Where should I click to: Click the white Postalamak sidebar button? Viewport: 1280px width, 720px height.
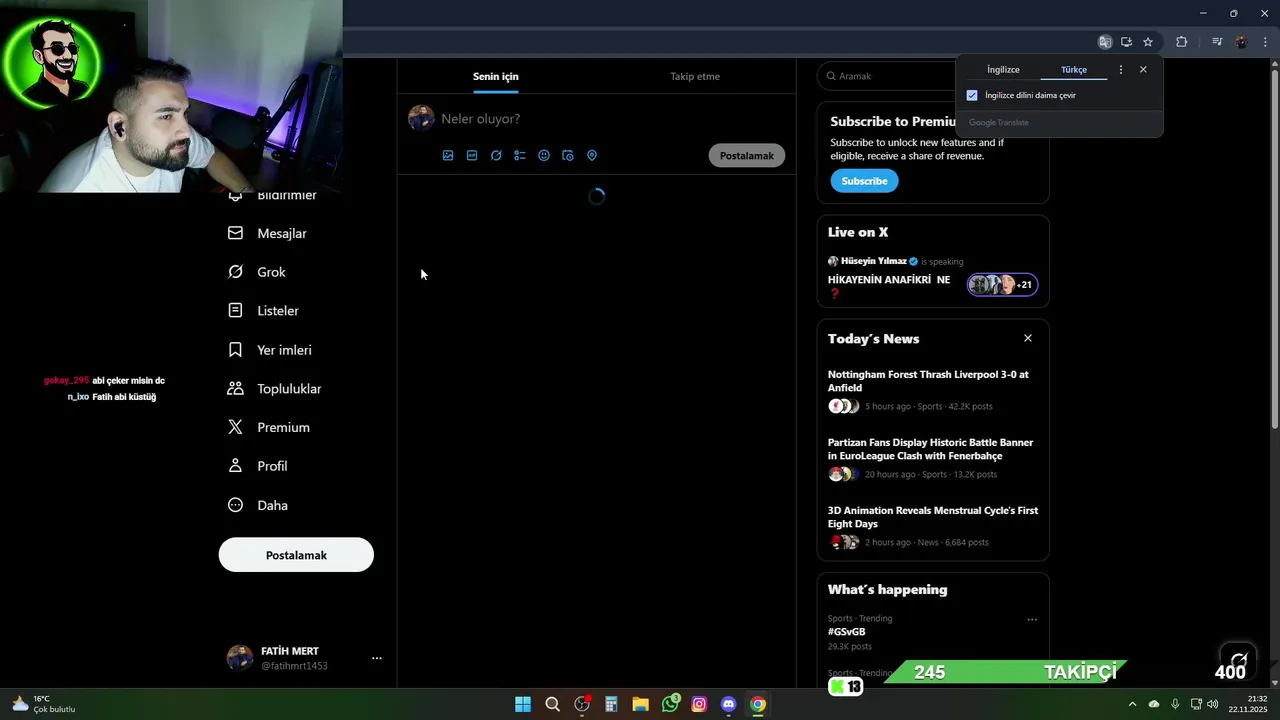tap(296, 555)
